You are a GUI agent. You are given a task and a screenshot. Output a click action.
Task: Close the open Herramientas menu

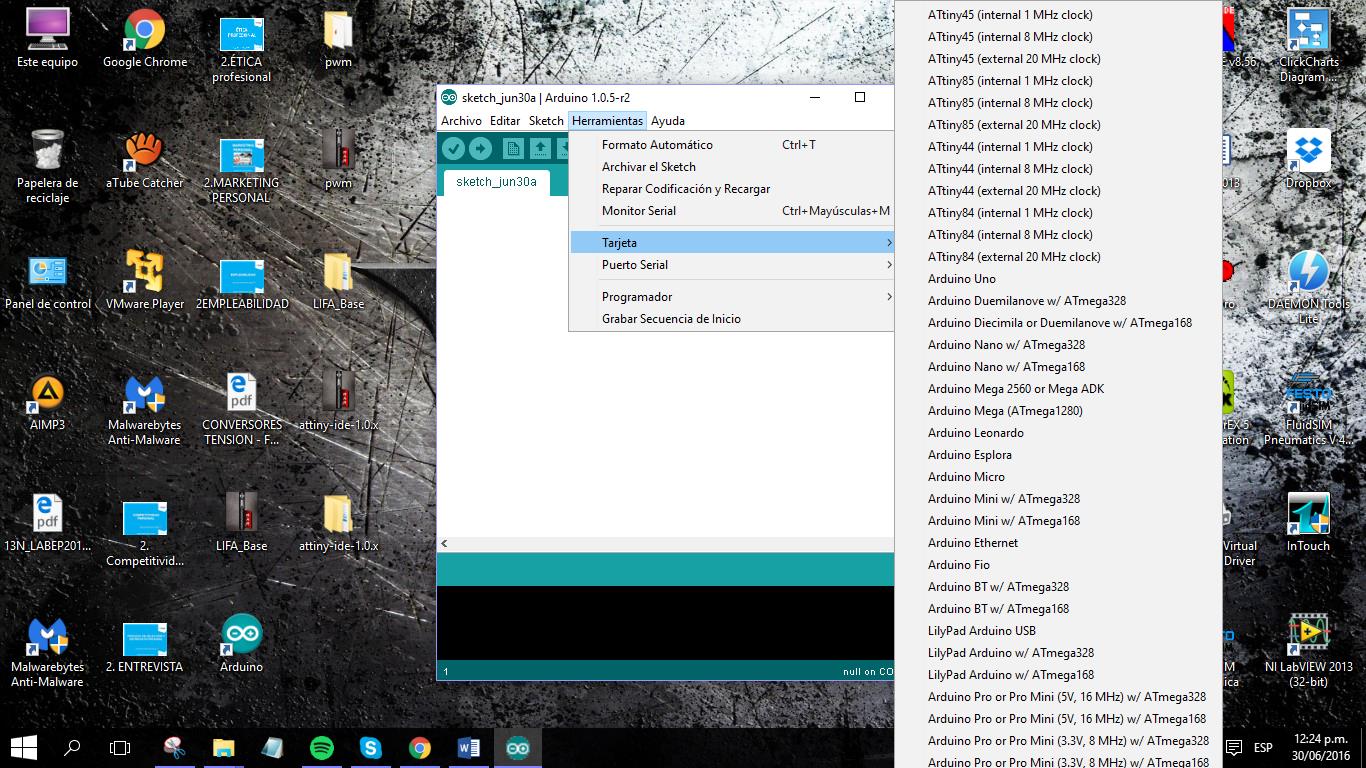pyautogui.click(x=607, y=121)
